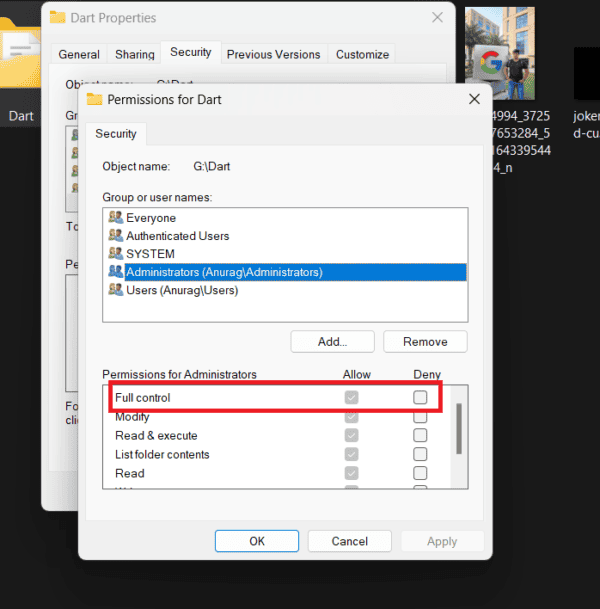Click the List folder contents label

[162, 454]
